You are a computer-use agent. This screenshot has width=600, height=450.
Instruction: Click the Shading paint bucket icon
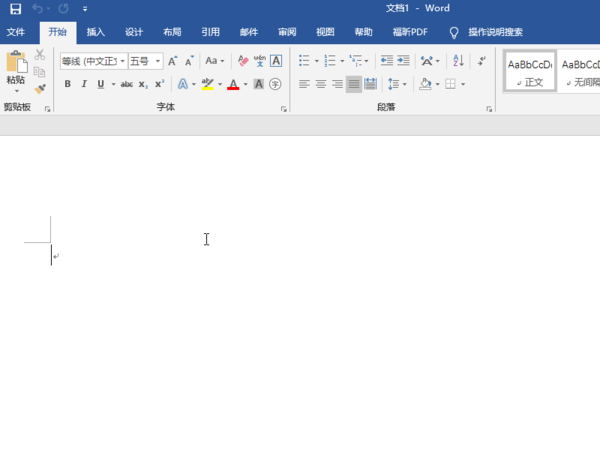(425, 84)
